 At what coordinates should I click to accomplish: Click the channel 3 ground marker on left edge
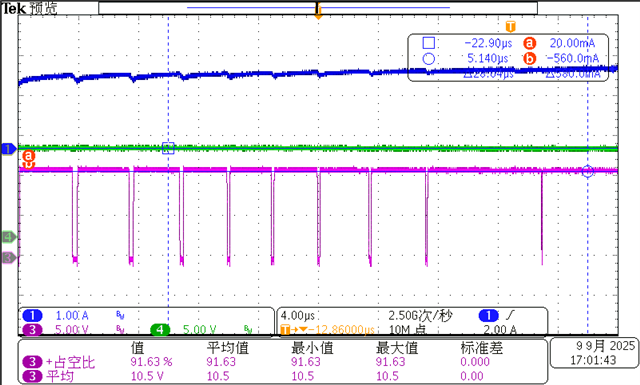pos(9,258)
